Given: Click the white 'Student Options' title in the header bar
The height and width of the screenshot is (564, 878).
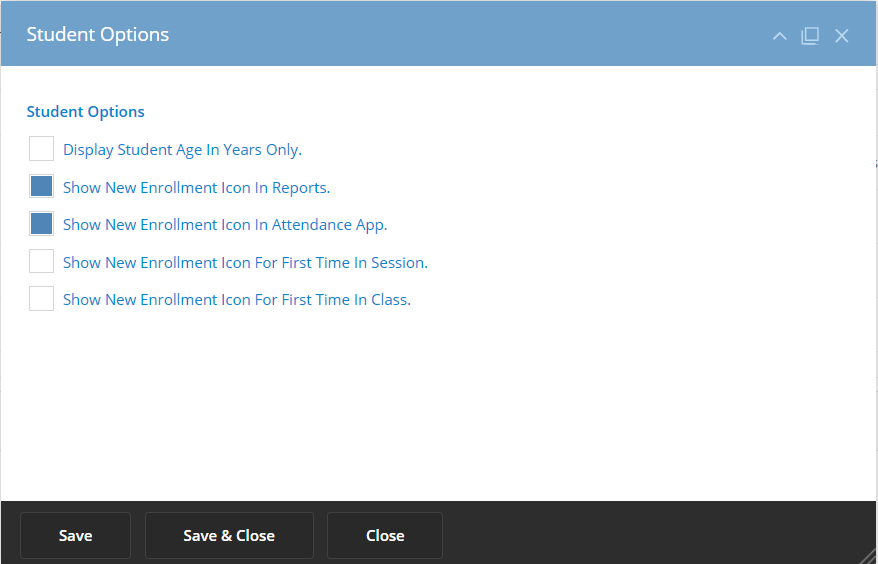Looking at the screenshot, I should [x=98, y=34].
